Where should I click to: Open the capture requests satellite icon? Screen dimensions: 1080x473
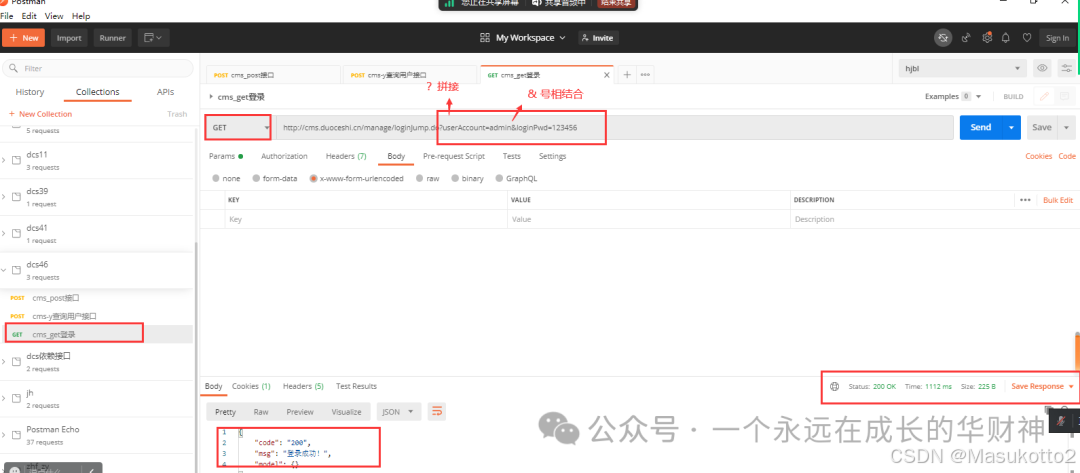[966, 38]
